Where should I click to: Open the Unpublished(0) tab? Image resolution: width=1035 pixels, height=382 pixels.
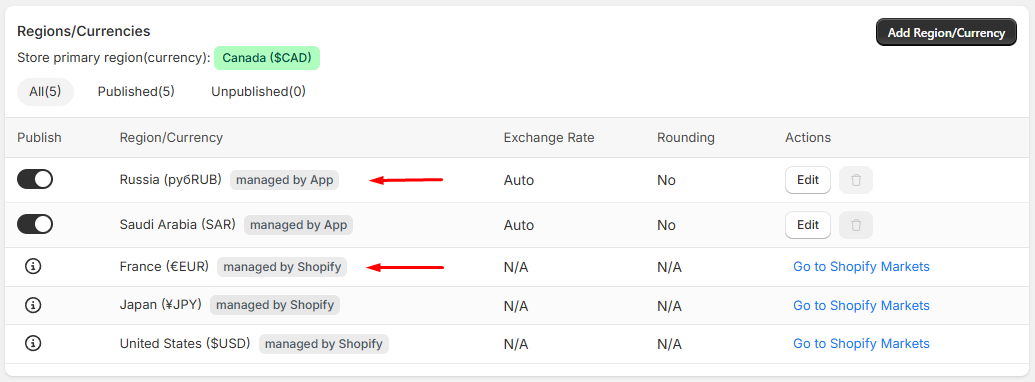coord(258,92)
